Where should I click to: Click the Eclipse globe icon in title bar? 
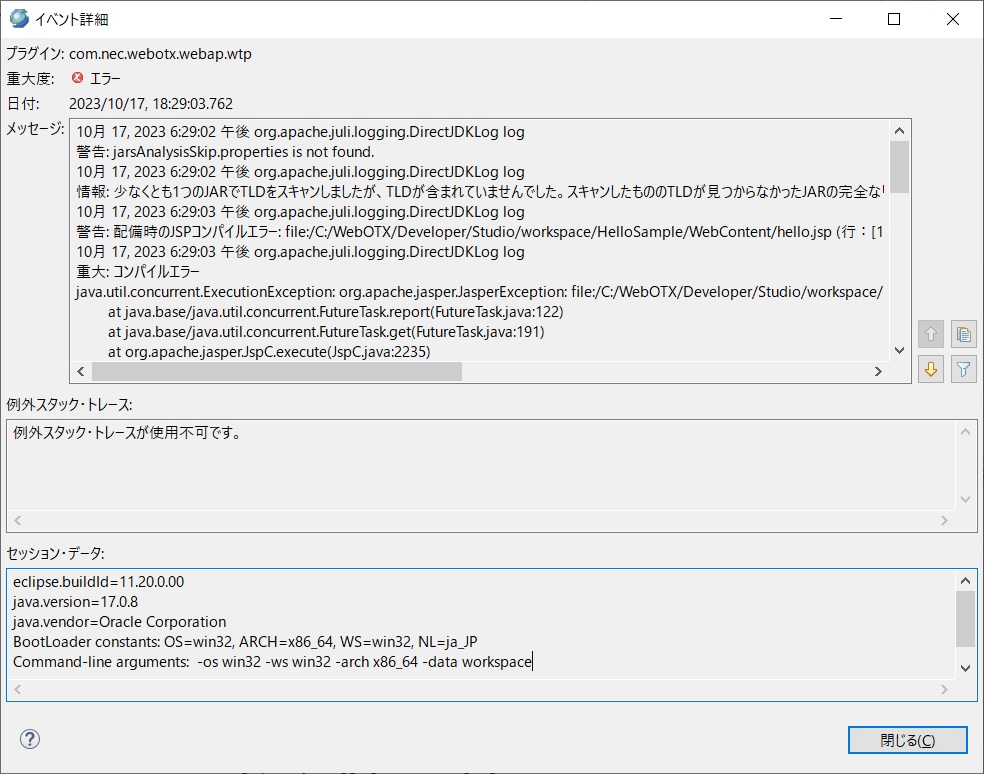coord(18,18)
